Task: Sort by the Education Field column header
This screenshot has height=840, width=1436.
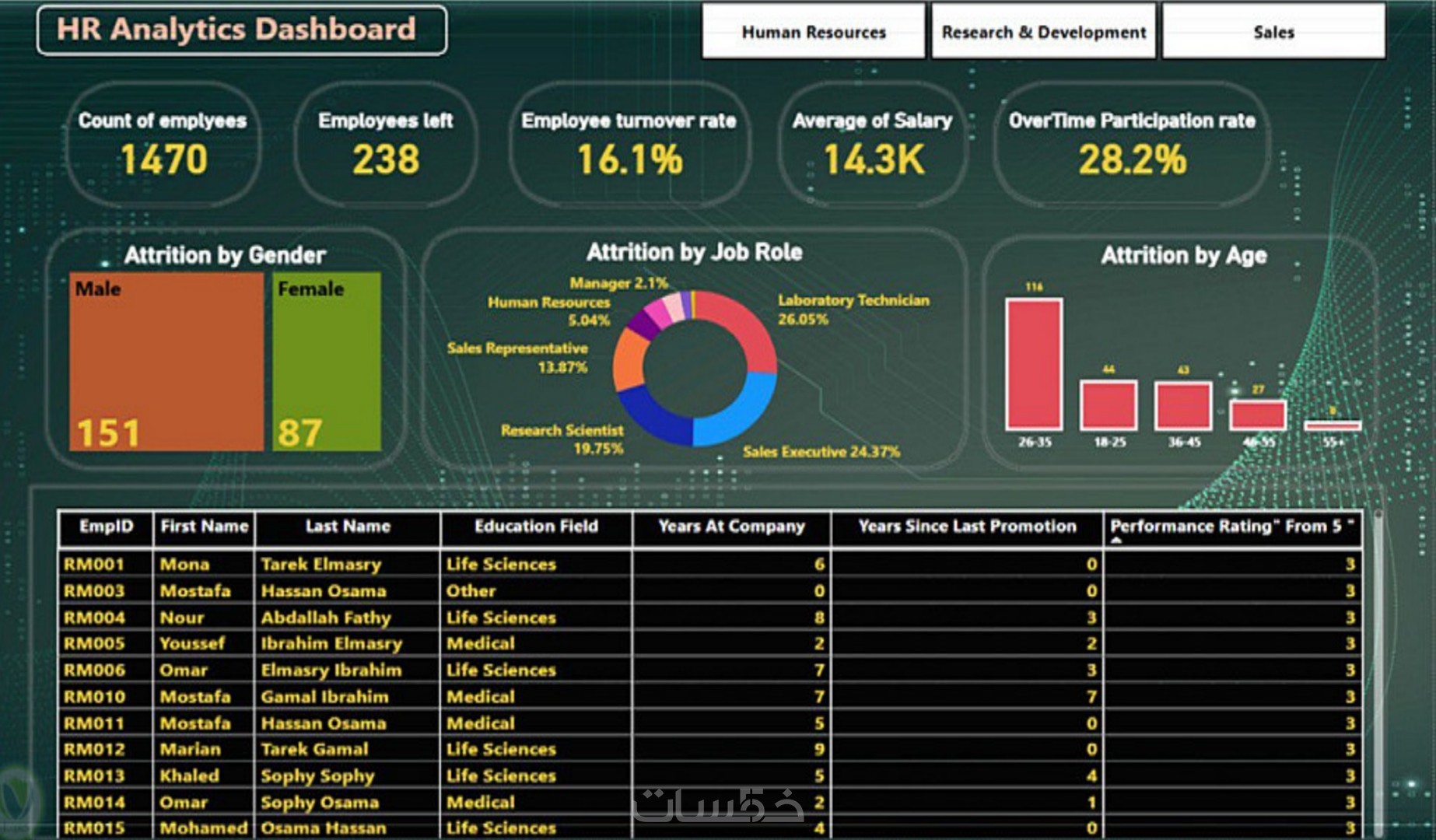Action: click(x=537, y=527)
